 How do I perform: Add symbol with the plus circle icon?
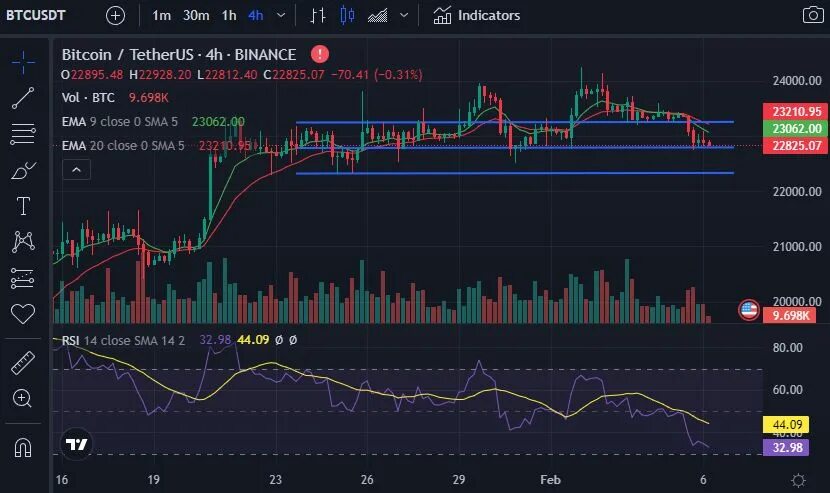(115, 15)
